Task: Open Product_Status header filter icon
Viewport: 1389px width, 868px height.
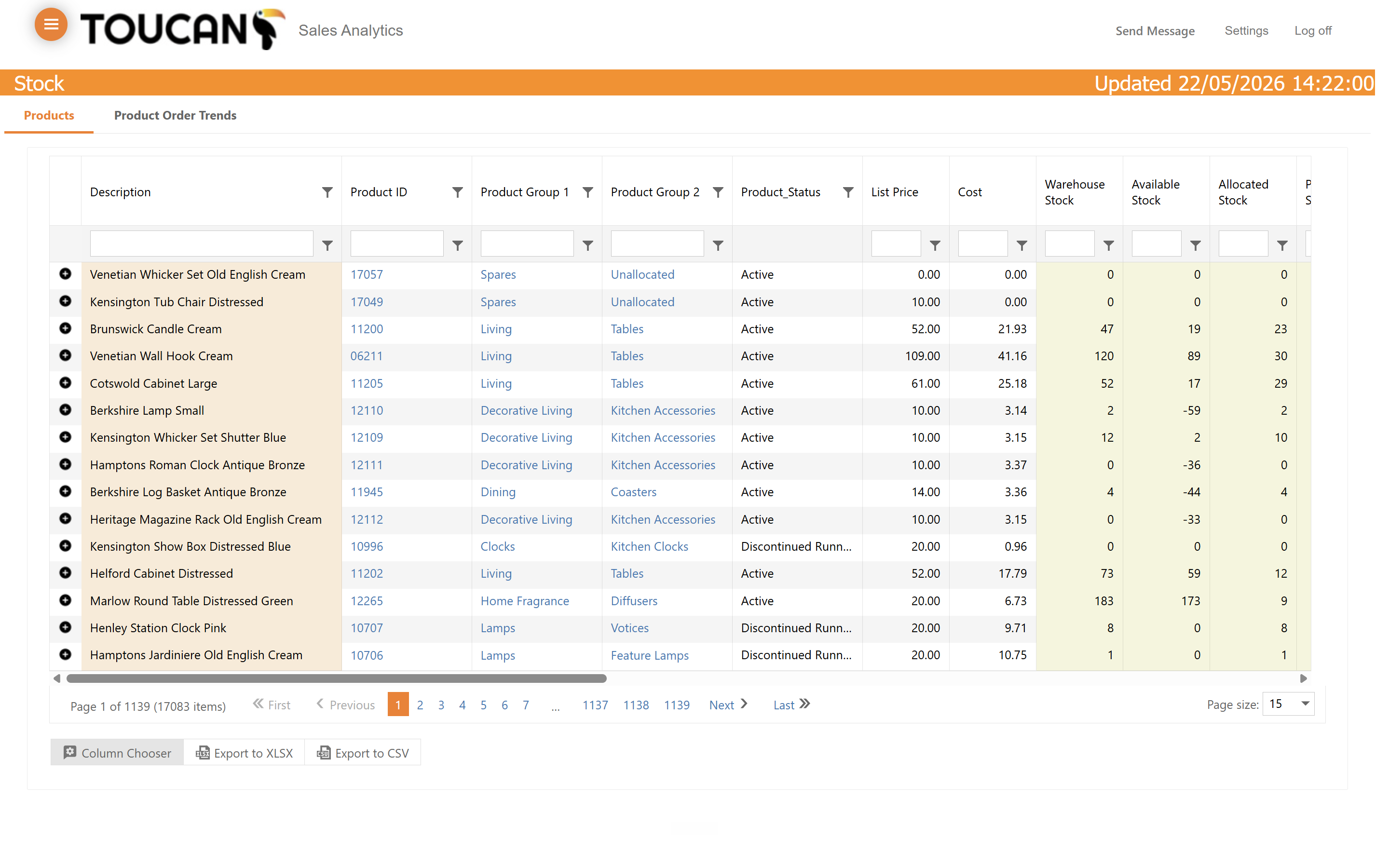Action: click(x=848, y=192)
